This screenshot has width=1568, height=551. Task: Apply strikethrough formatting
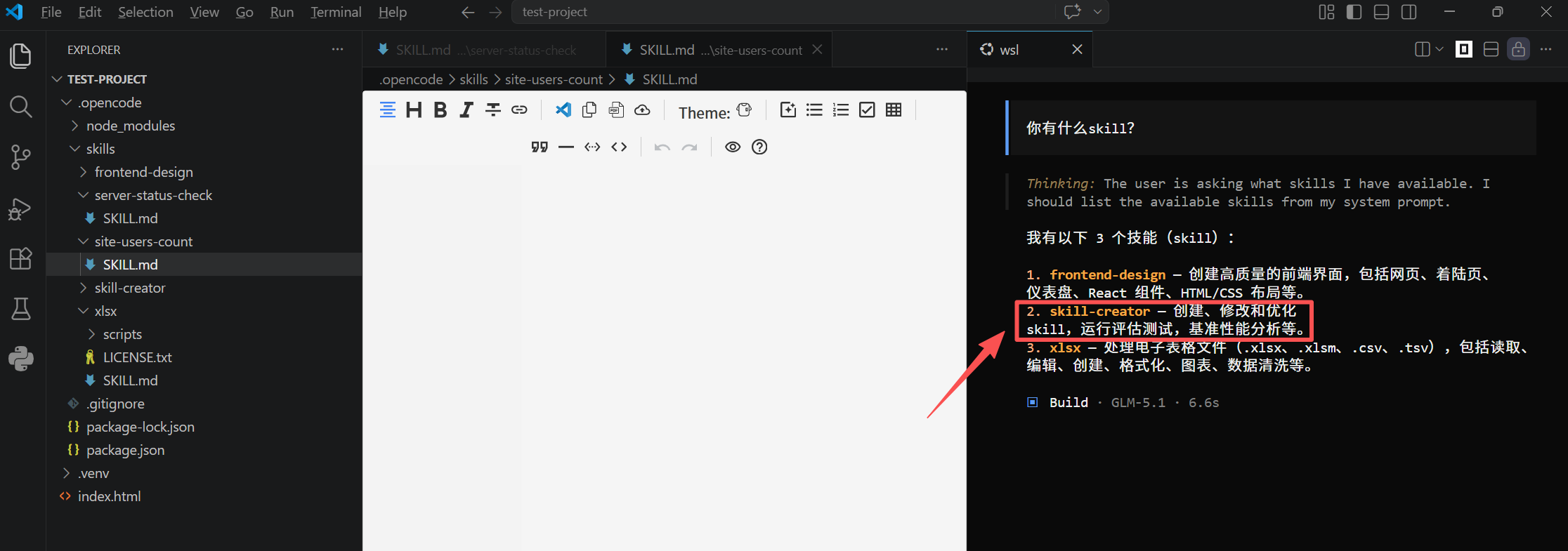click(493, 109)
